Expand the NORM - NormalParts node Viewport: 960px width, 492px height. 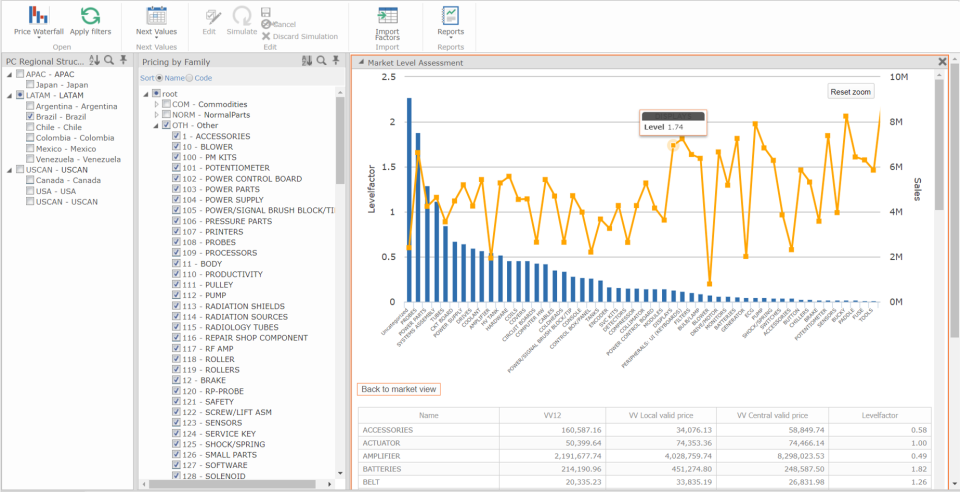click(156, 114)
